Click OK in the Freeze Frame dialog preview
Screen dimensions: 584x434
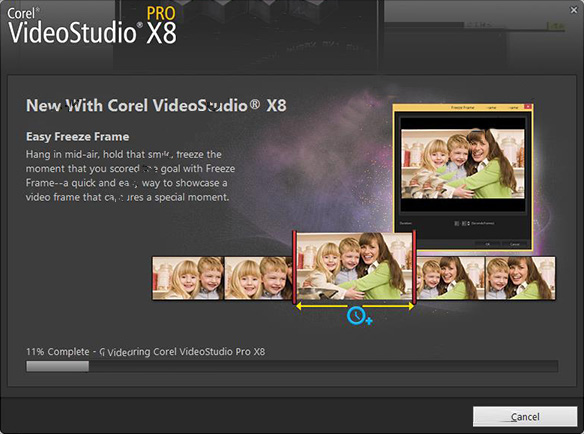488,244
